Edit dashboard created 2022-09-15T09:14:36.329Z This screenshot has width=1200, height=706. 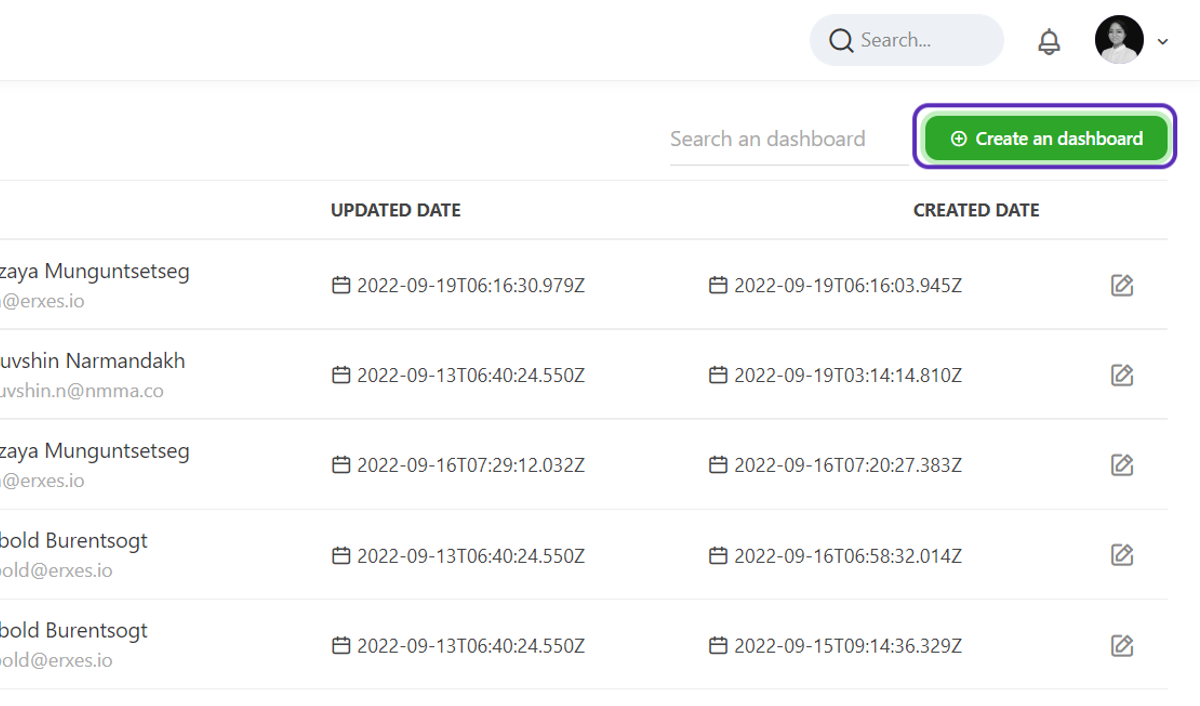[1122, 645]
